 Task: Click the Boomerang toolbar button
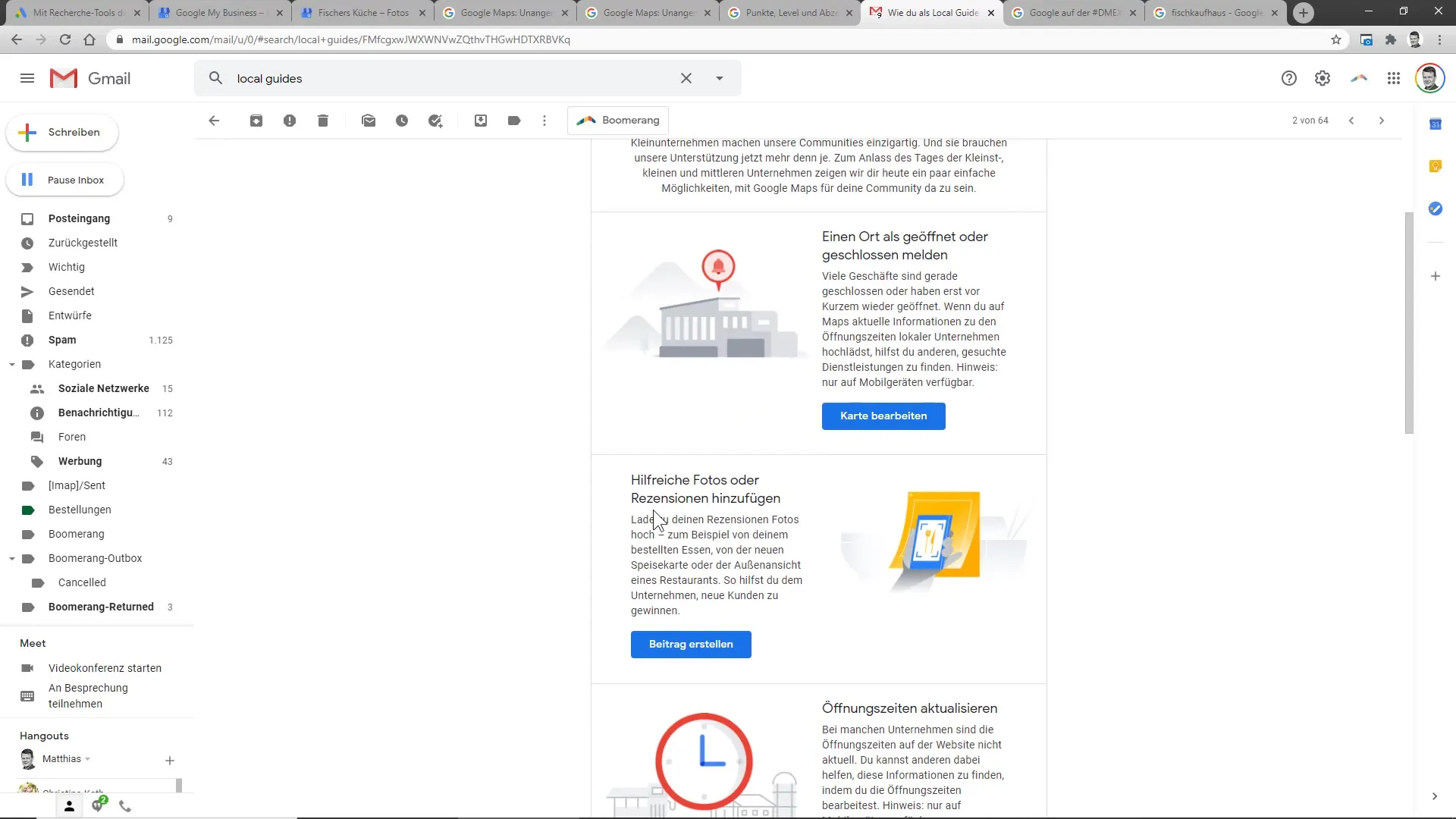(618, 121)
